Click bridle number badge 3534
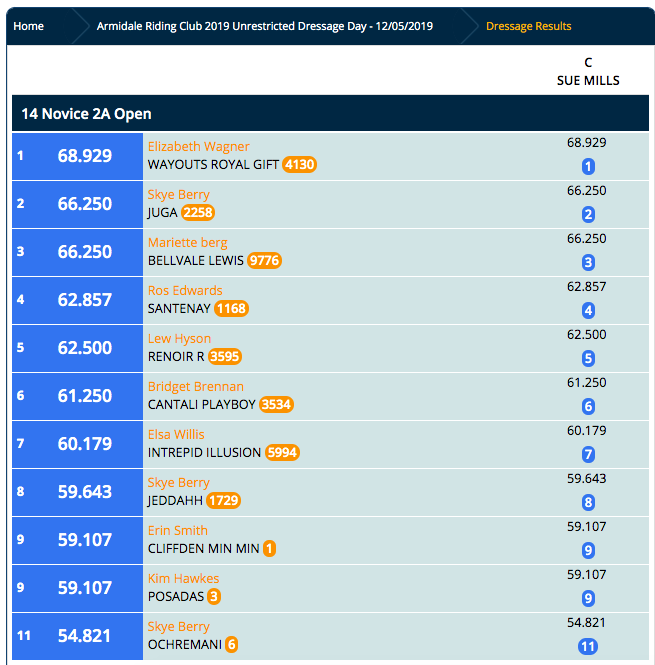Screen dimensions: 655x665 pos(277,404)
